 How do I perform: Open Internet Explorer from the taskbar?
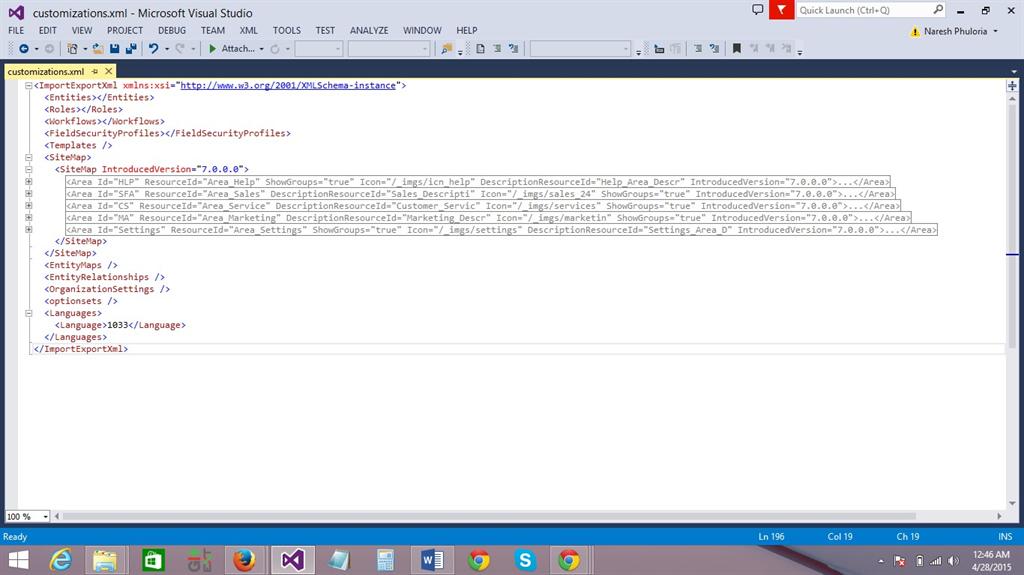click(x=61, y=560)
